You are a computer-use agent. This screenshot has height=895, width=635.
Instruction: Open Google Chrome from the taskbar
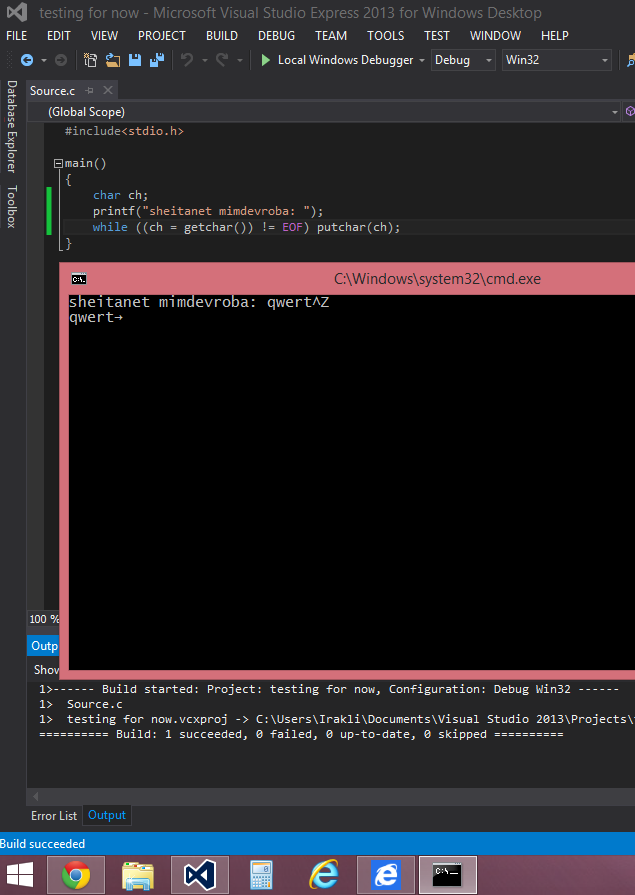click(x=76, y=875)
